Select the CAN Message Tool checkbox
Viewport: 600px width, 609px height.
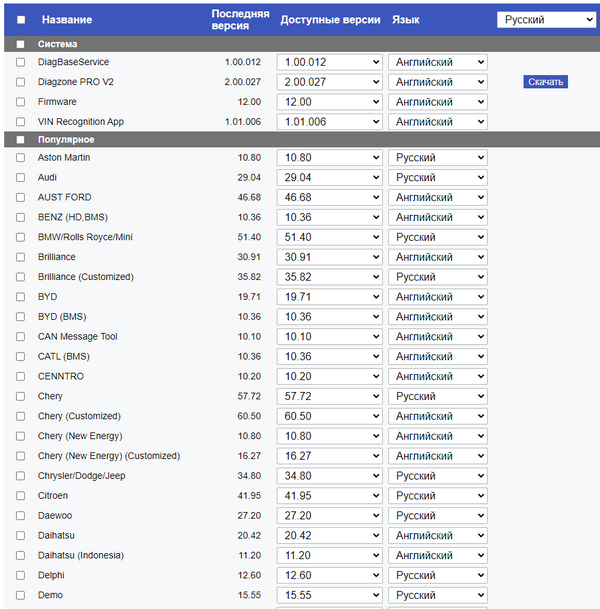tap(20, 336)
